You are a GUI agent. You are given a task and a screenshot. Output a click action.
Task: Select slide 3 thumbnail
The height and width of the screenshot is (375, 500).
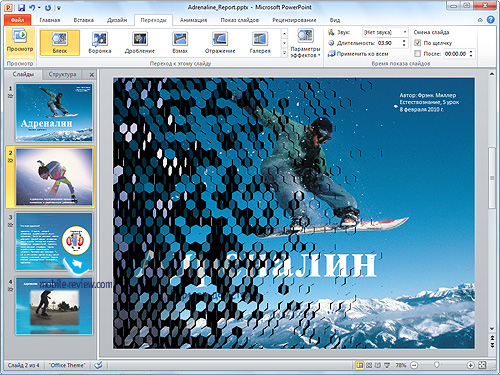pos(54,242)
